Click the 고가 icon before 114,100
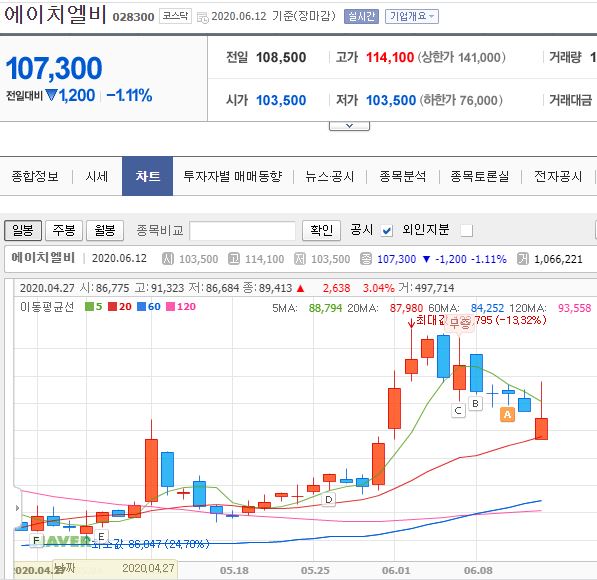 point(234,259)
